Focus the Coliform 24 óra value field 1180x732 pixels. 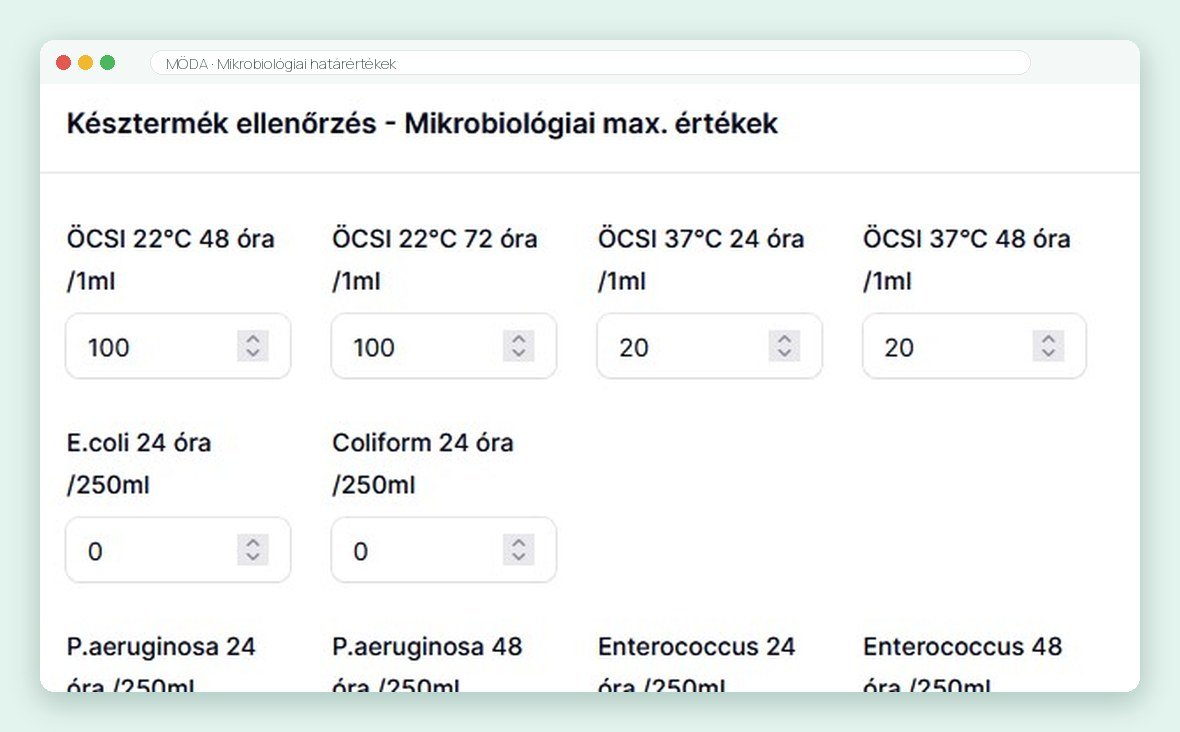click(444, 550)
